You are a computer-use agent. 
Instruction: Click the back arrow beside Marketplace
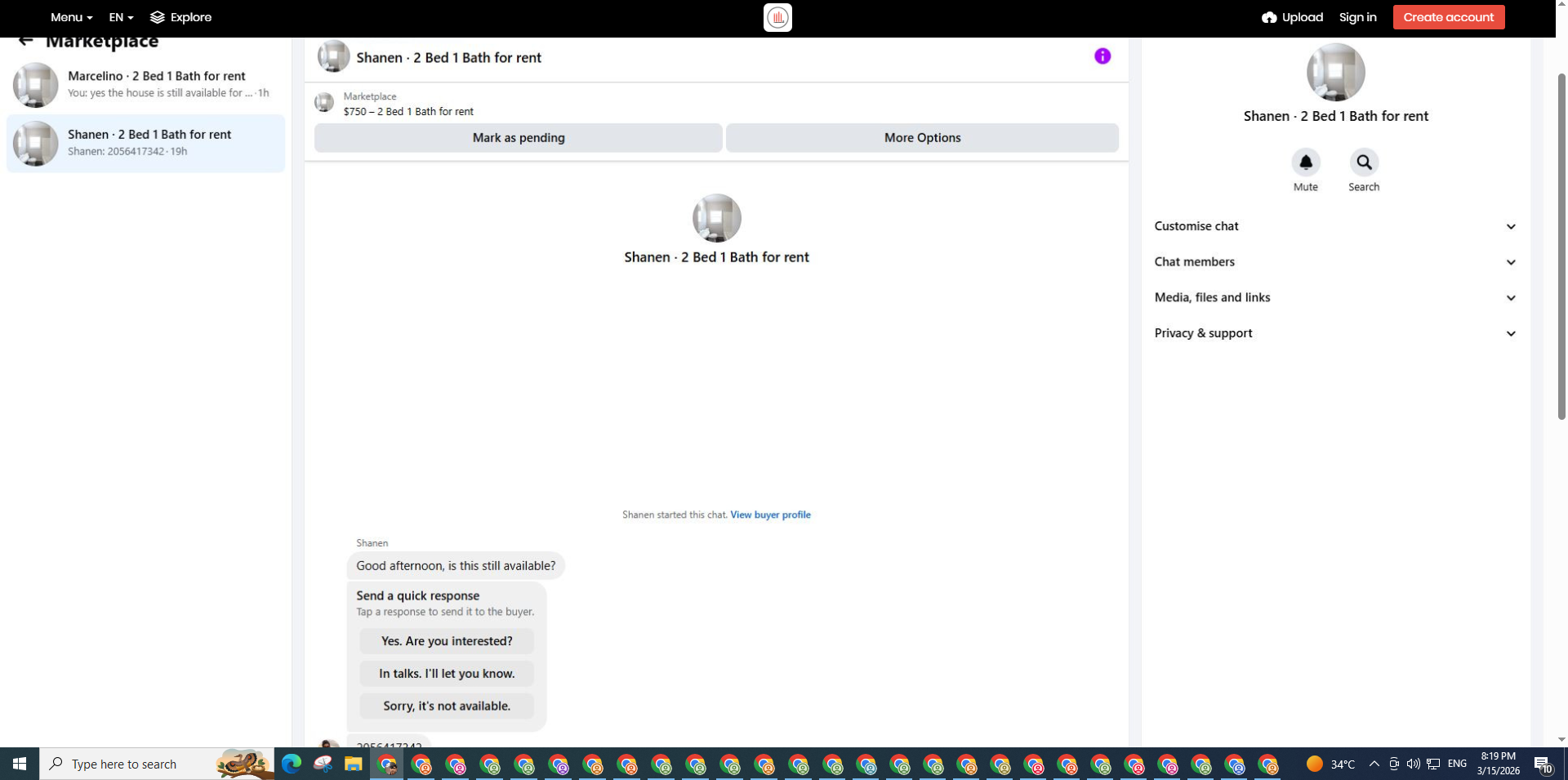click(x=26, y=41)
